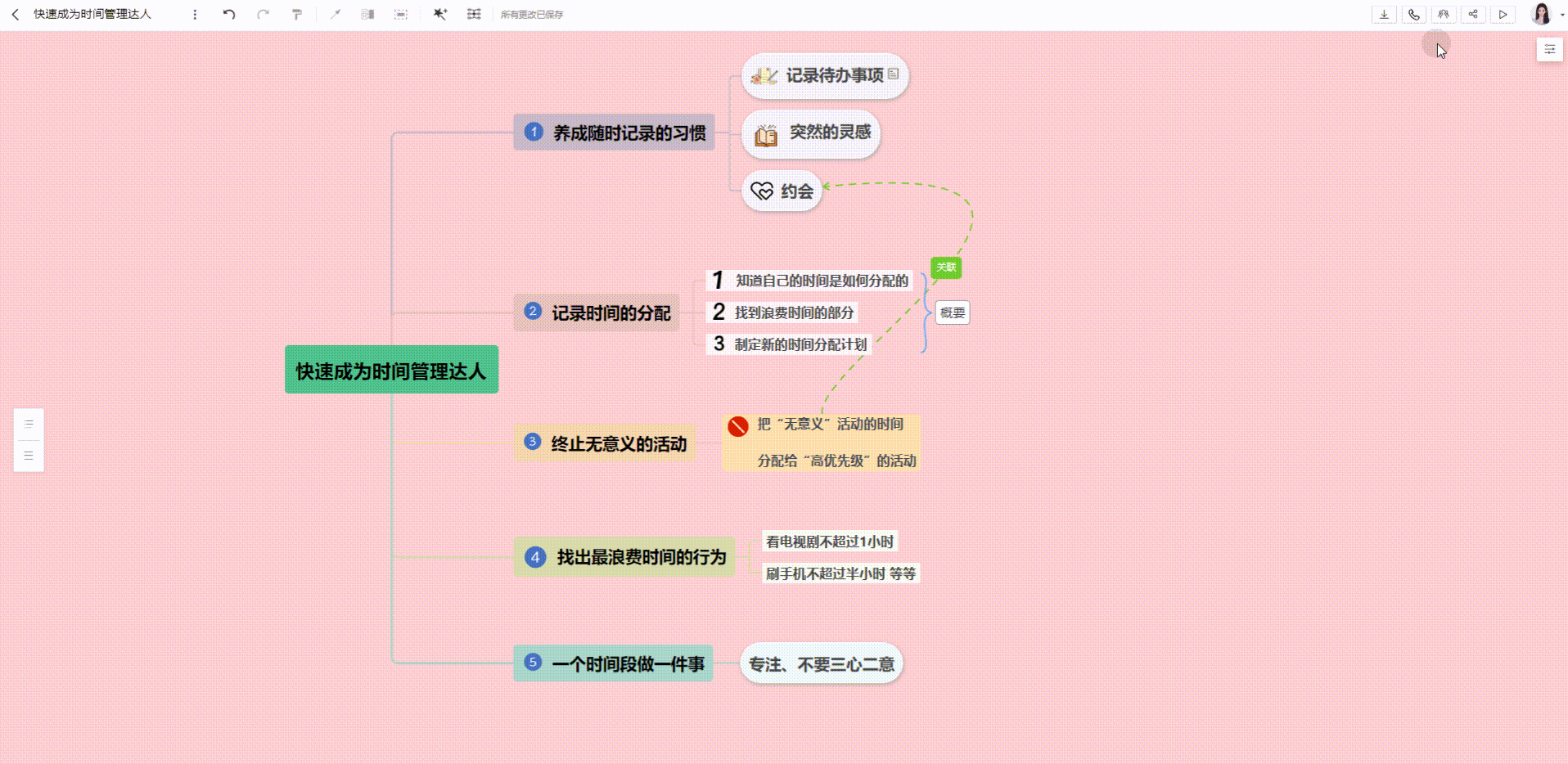Select the format painter tool
Screen dimensions: 1568x764
[x=297, y=15]
